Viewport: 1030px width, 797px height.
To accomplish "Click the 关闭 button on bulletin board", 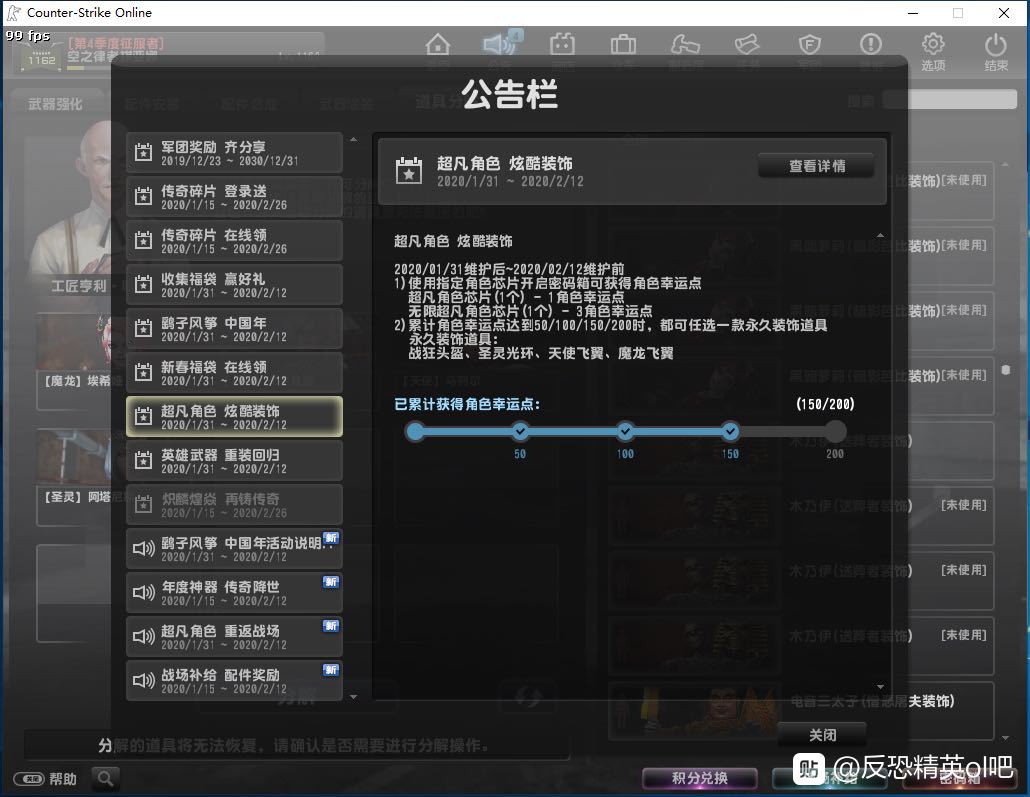I will click(x=822, y=735).
